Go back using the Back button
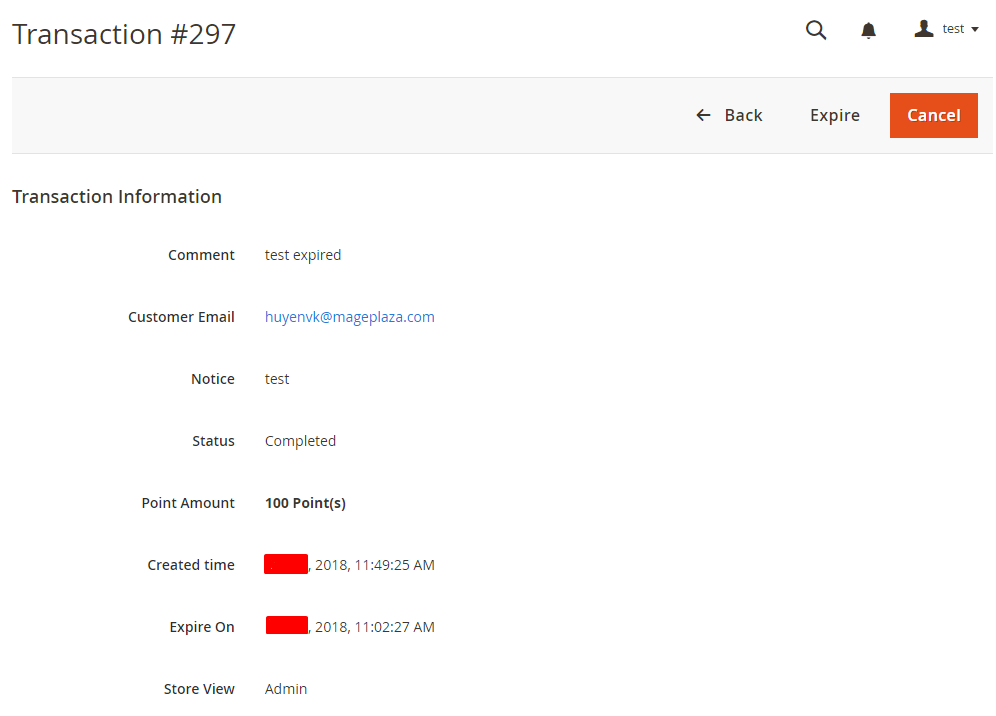Viewport: 996px width, 716px height. 729,115
